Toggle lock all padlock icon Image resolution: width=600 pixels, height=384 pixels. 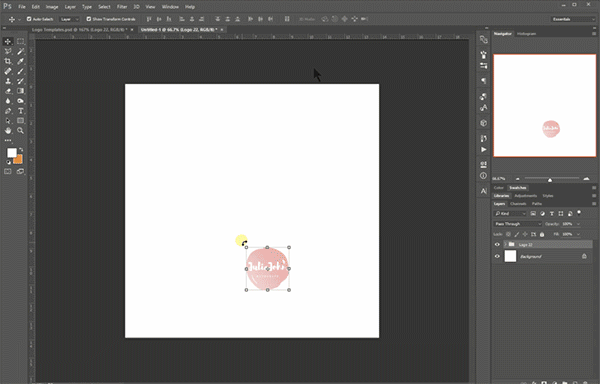point(542,234)
